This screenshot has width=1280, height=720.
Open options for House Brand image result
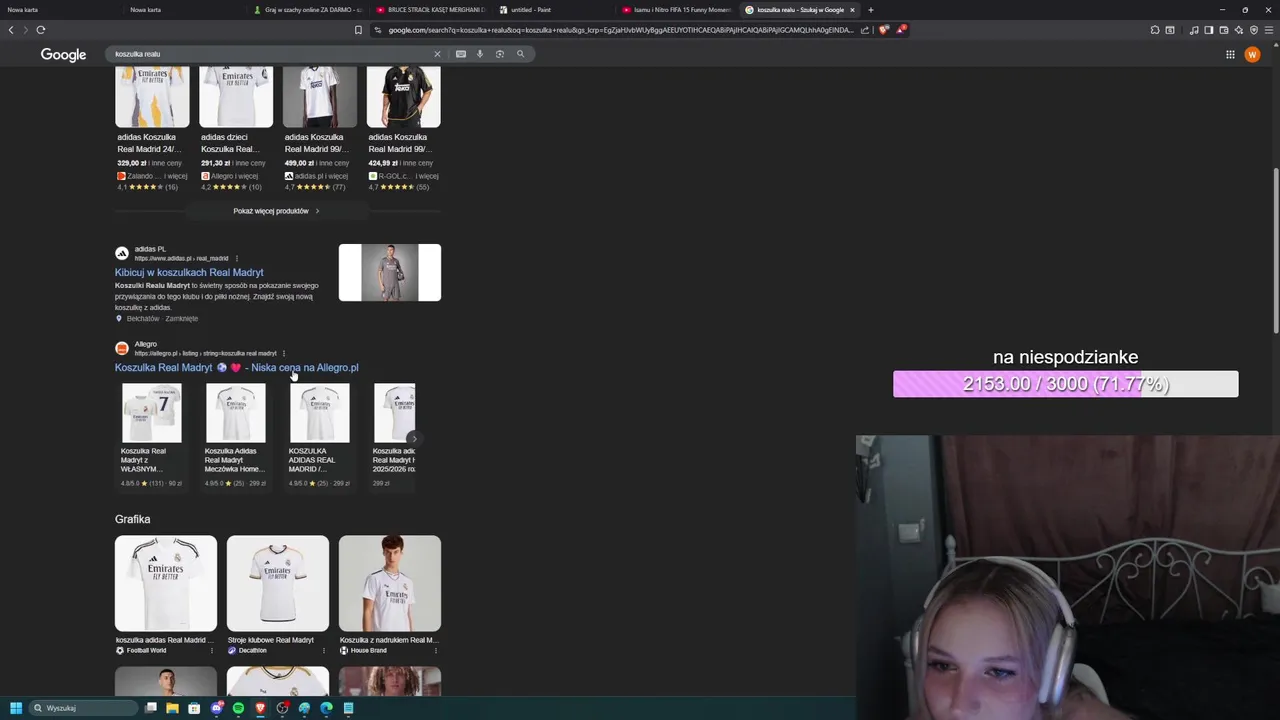pos(435,650)
